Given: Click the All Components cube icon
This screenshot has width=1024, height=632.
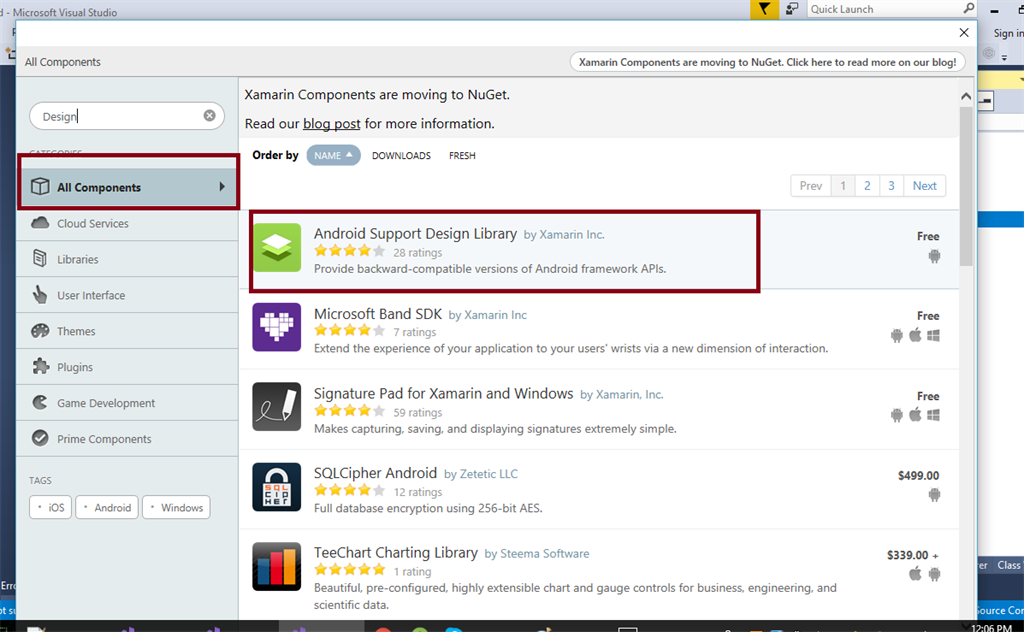Looking at the screenshot, I should [40, 186].
